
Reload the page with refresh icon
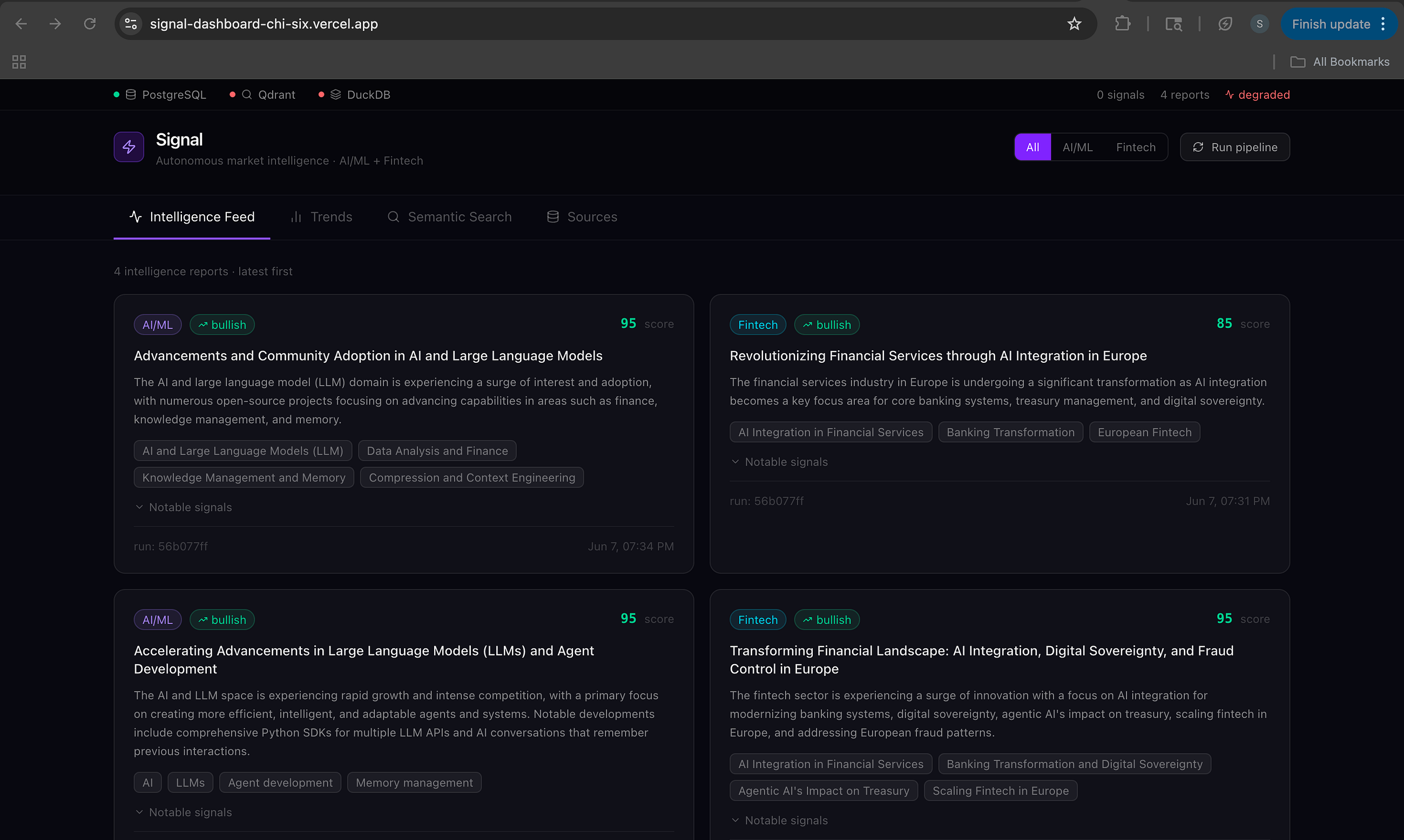(x=90, y=24)
